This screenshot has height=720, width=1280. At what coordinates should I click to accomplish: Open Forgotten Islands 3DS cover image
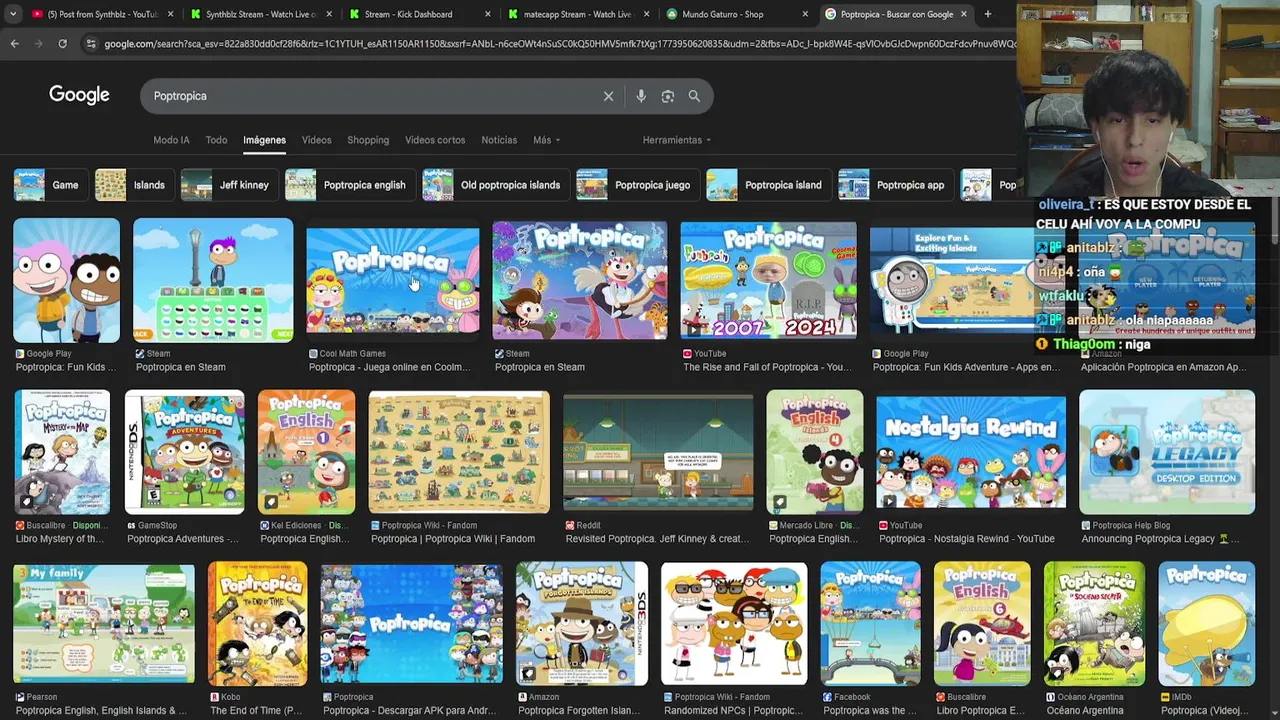pyautogui.click(x=582, y=624)
